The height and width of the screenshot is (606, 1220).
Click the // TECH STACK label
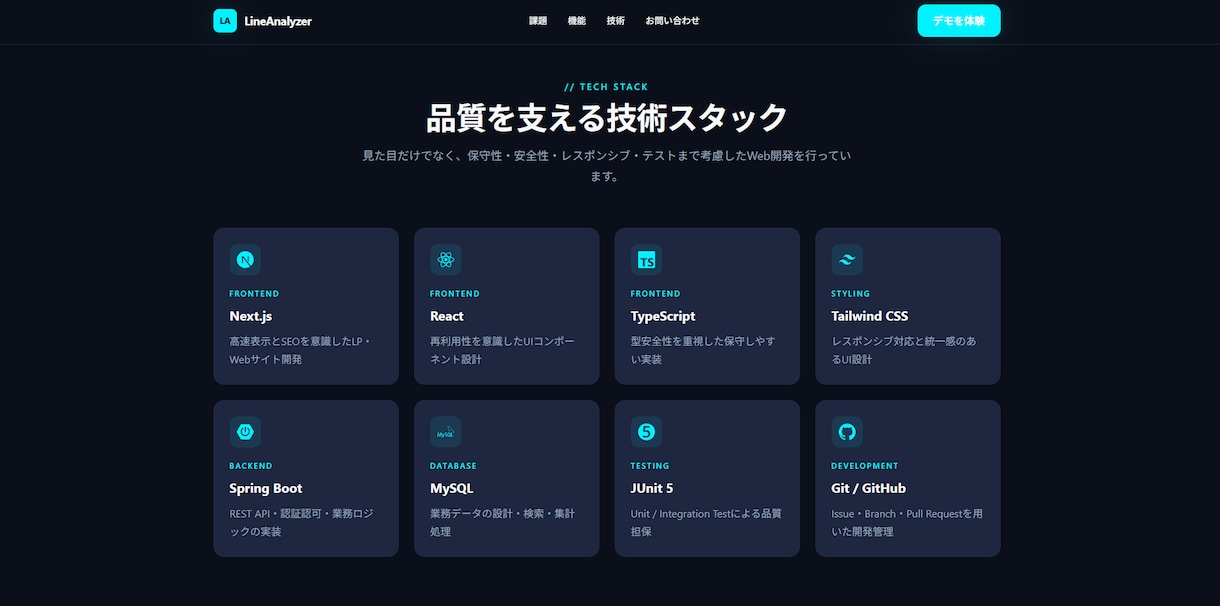(606, 87)
